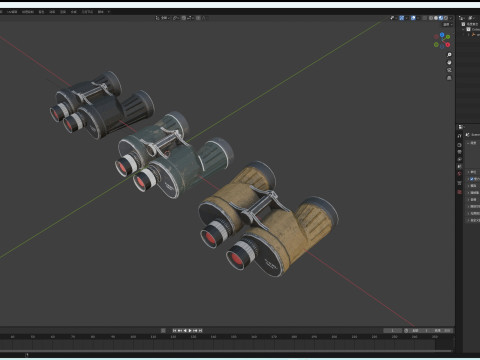Click the green Y axis on navigation gizmo

click(448, 37)
